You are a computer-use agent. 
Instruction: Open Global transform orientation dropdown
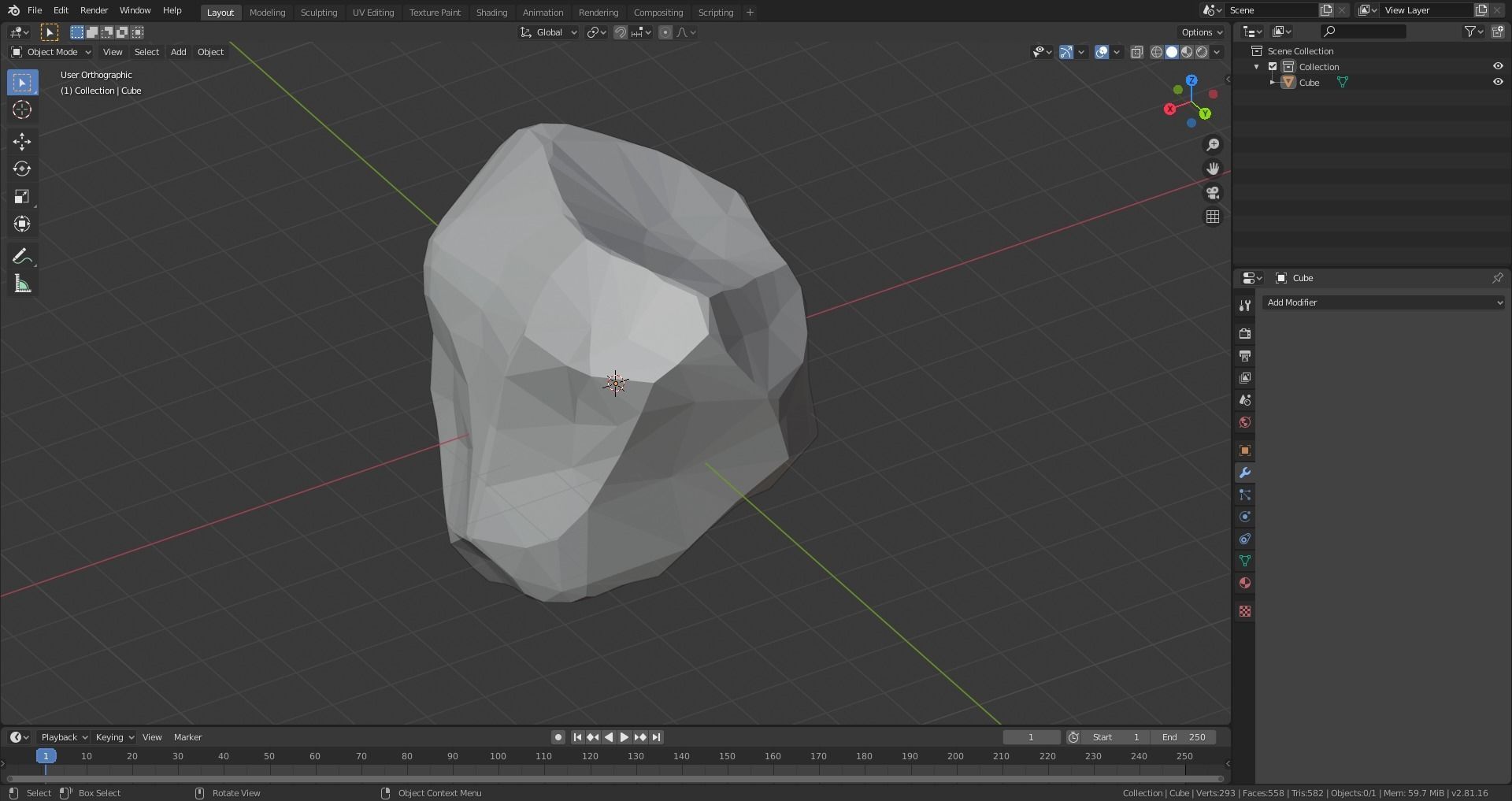[548, 32]
